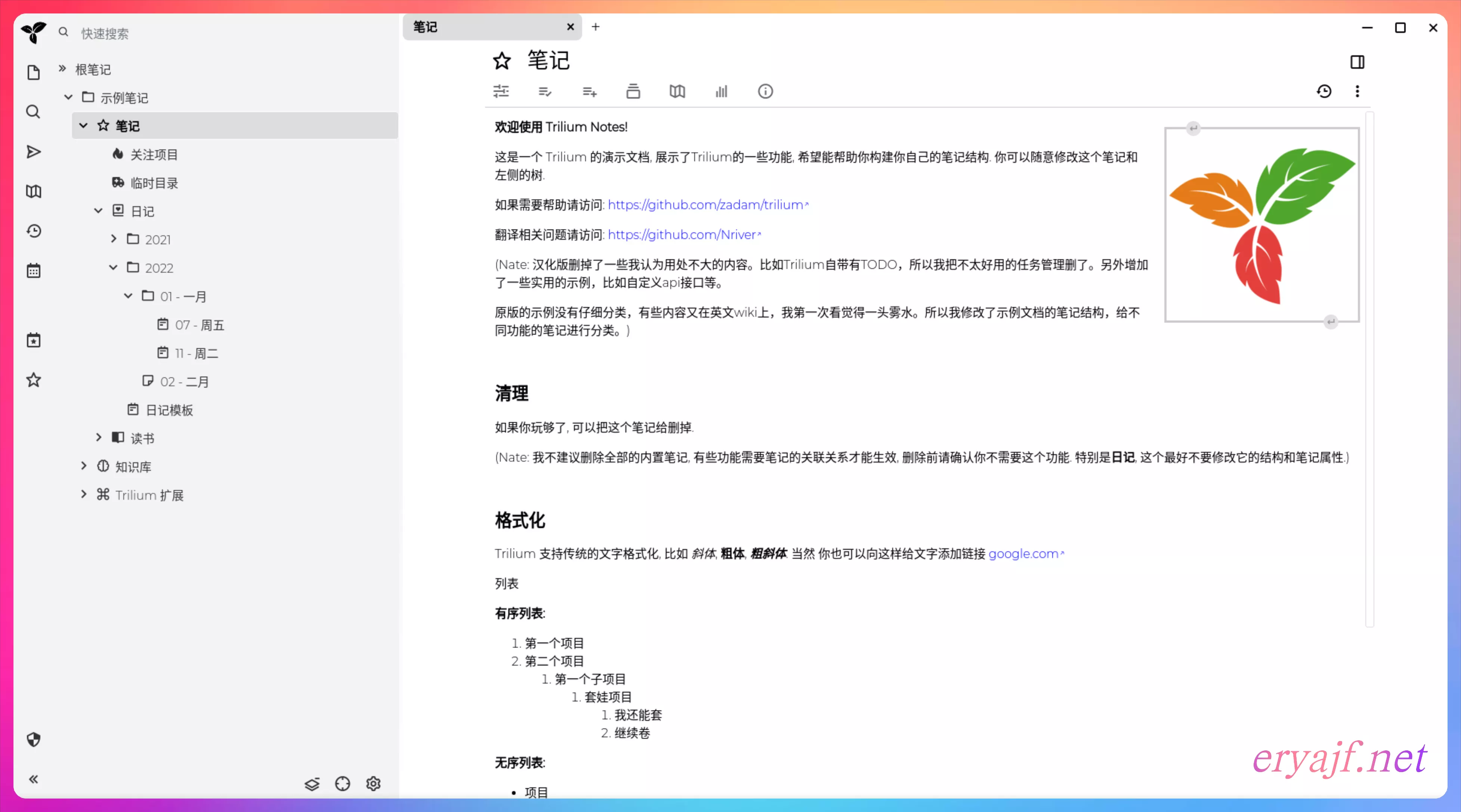Open the 07 - 周五 diary note
This screenshot has height=812, width=1461.
pos(199,325)
